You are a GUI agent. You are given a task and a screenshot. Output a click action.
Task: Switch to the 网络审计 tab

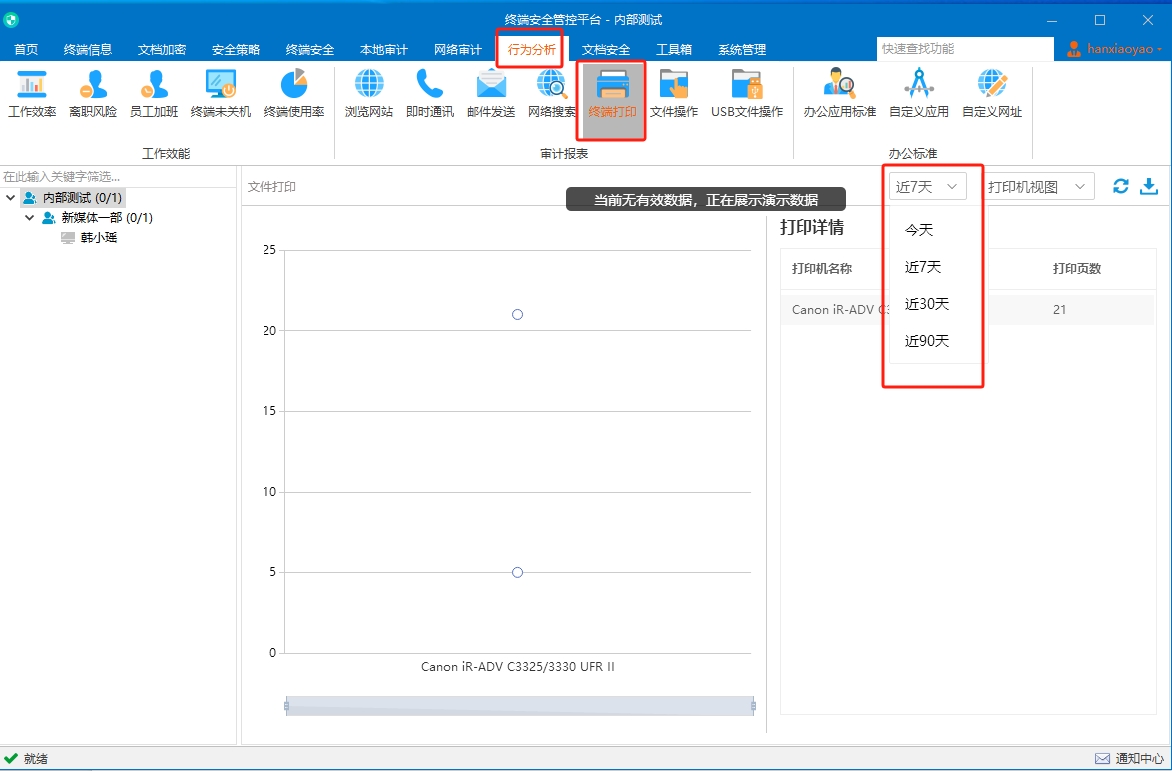tap(457, 49)
